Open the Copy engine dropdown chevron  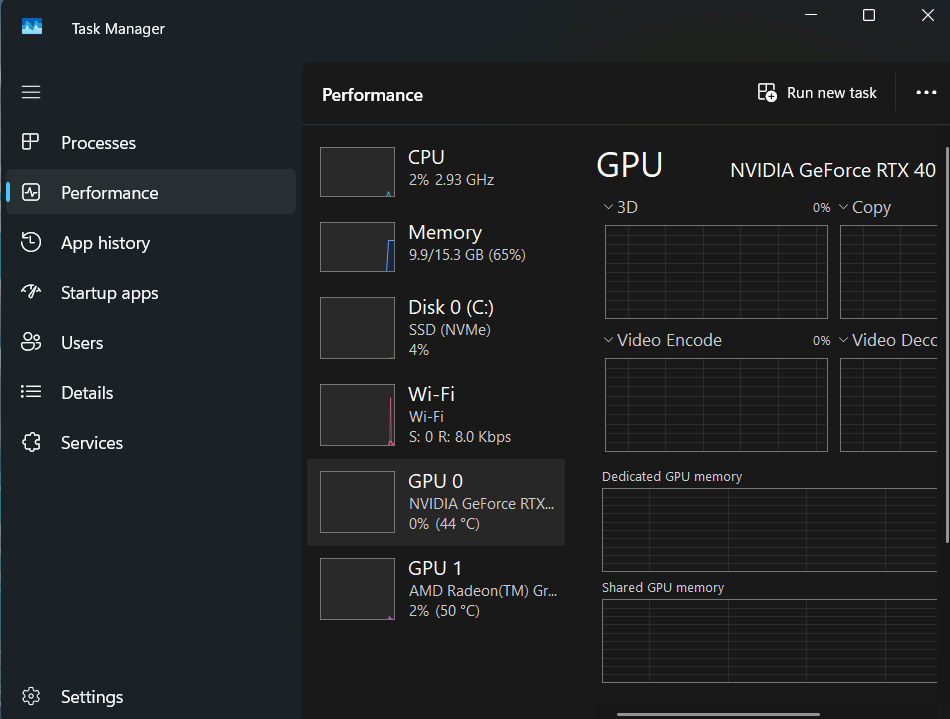coord(843,207)
